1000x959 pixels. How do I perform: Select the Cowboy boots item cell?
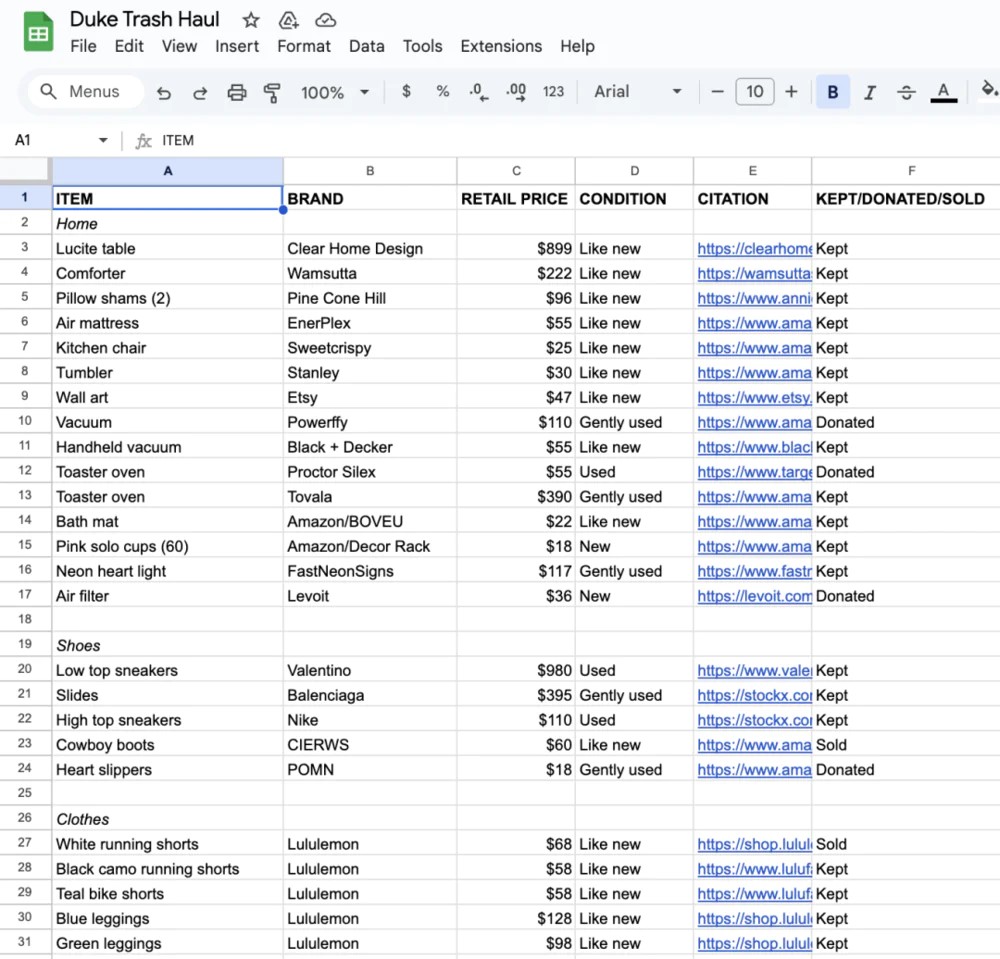tap(168, 745)
